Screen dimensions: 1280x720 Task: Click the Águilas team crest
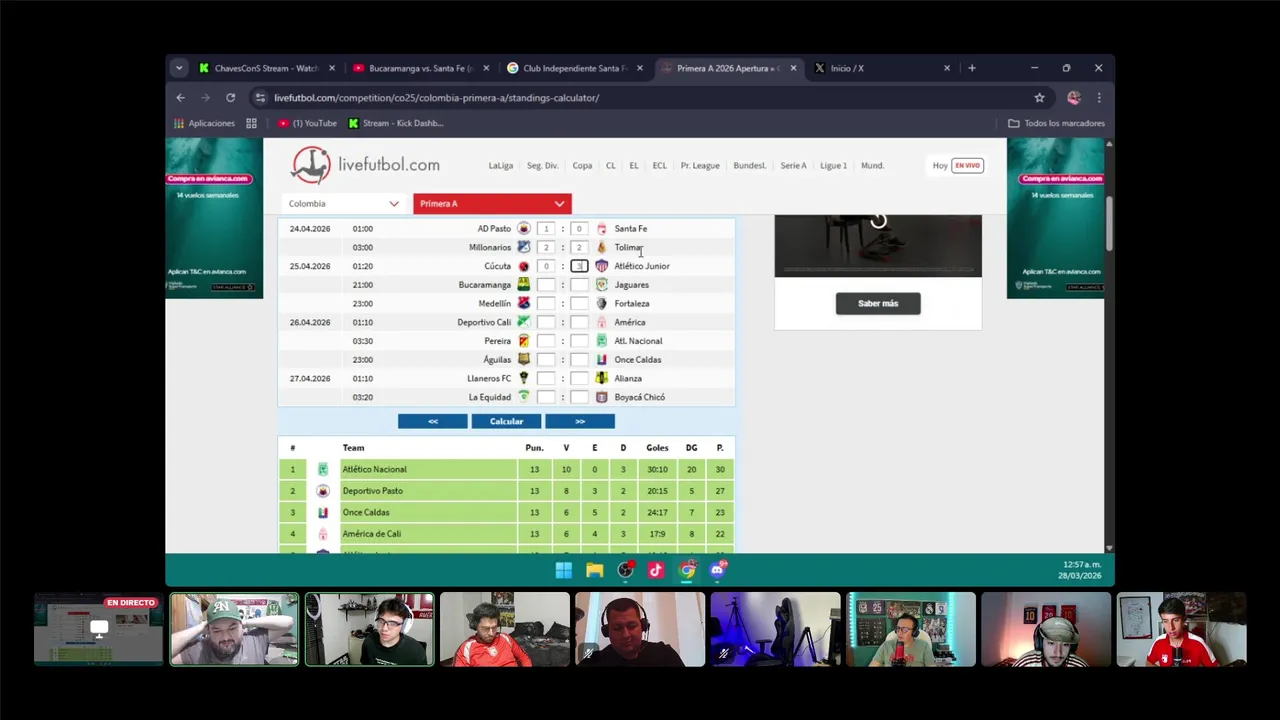(524, 359)
